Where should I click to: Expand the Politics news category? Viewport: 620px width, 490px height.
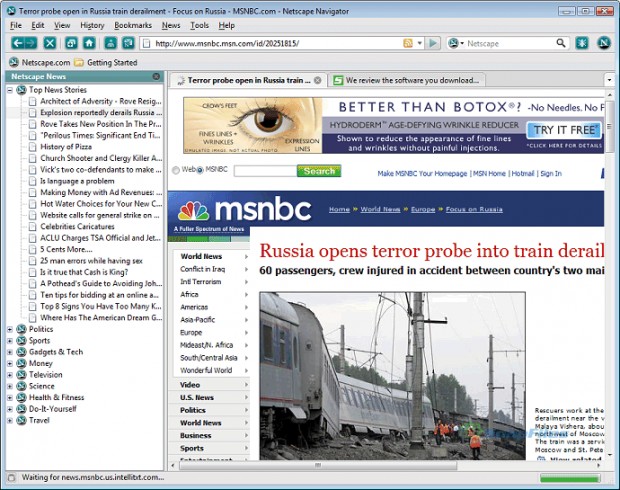tap(10, 329)
